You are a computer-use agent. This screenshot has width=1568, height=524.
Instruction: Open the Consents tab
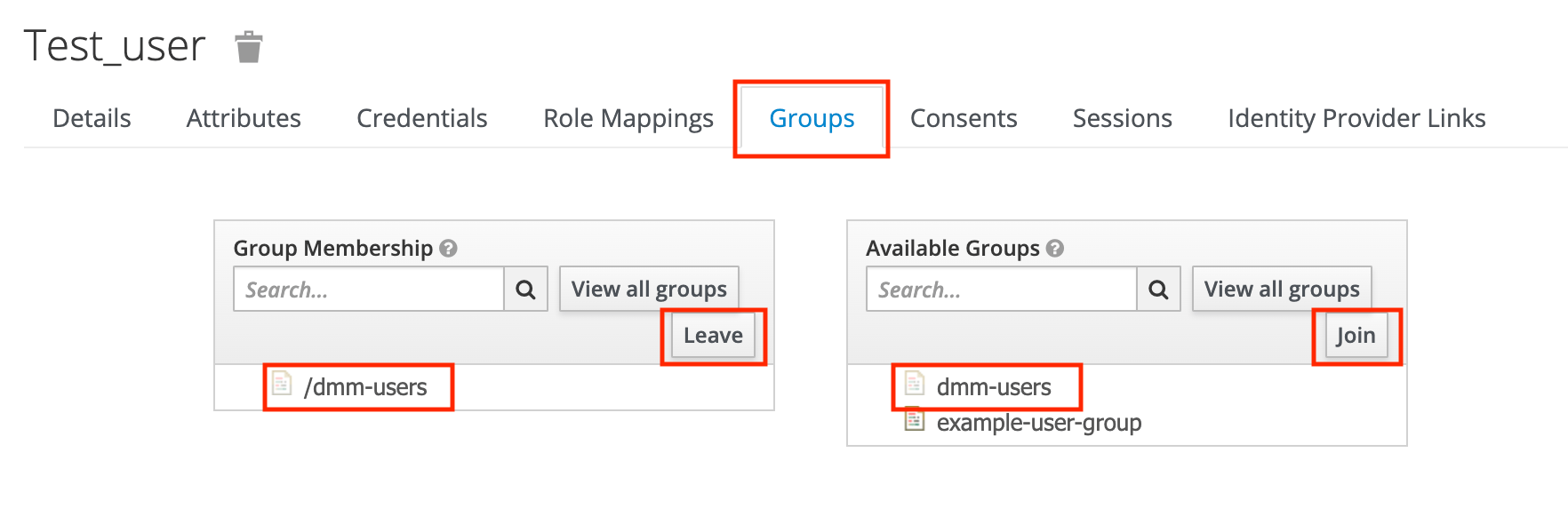(964, 118)
